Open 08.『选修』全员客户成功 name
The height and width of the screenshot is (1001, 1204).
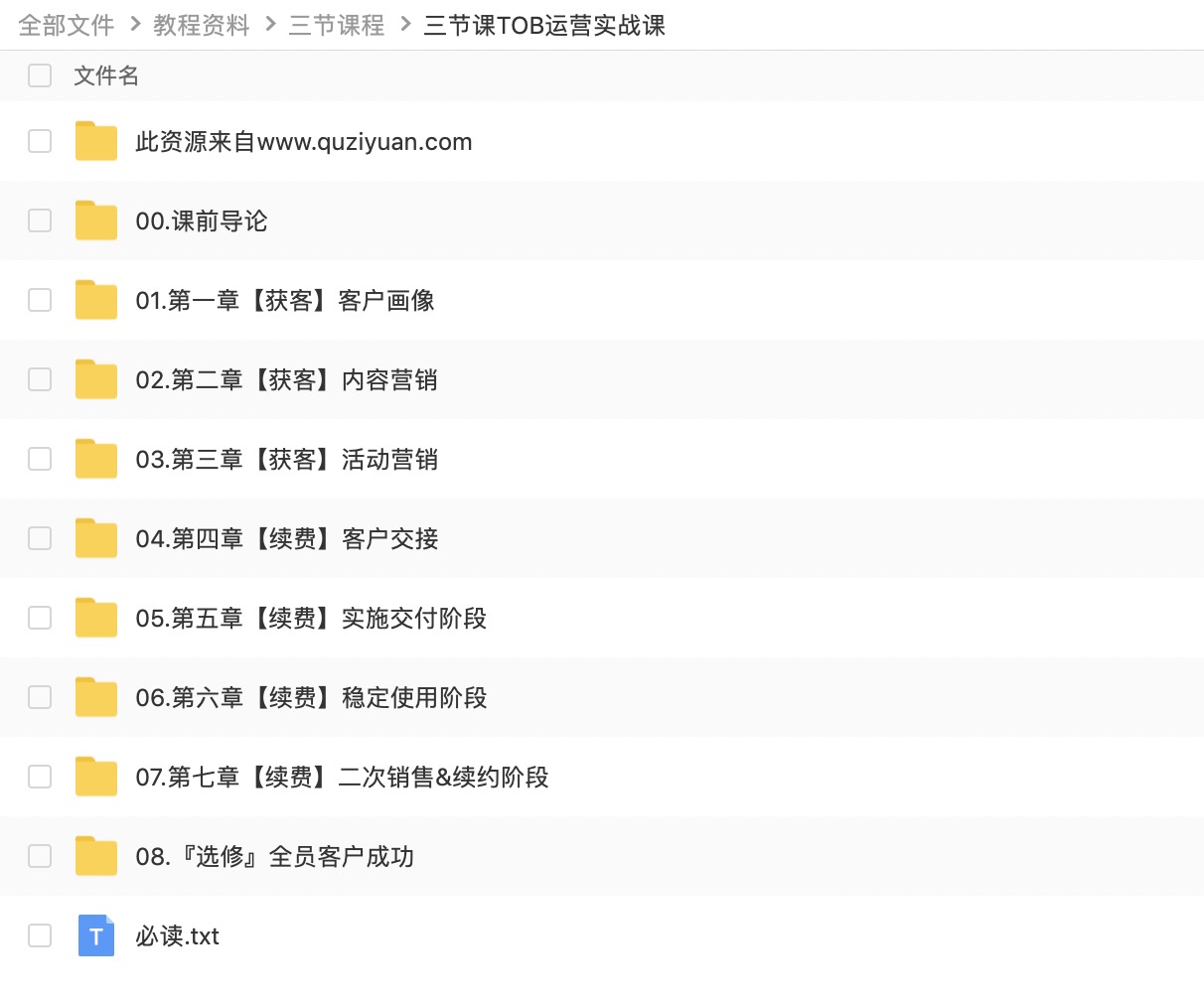275,857
